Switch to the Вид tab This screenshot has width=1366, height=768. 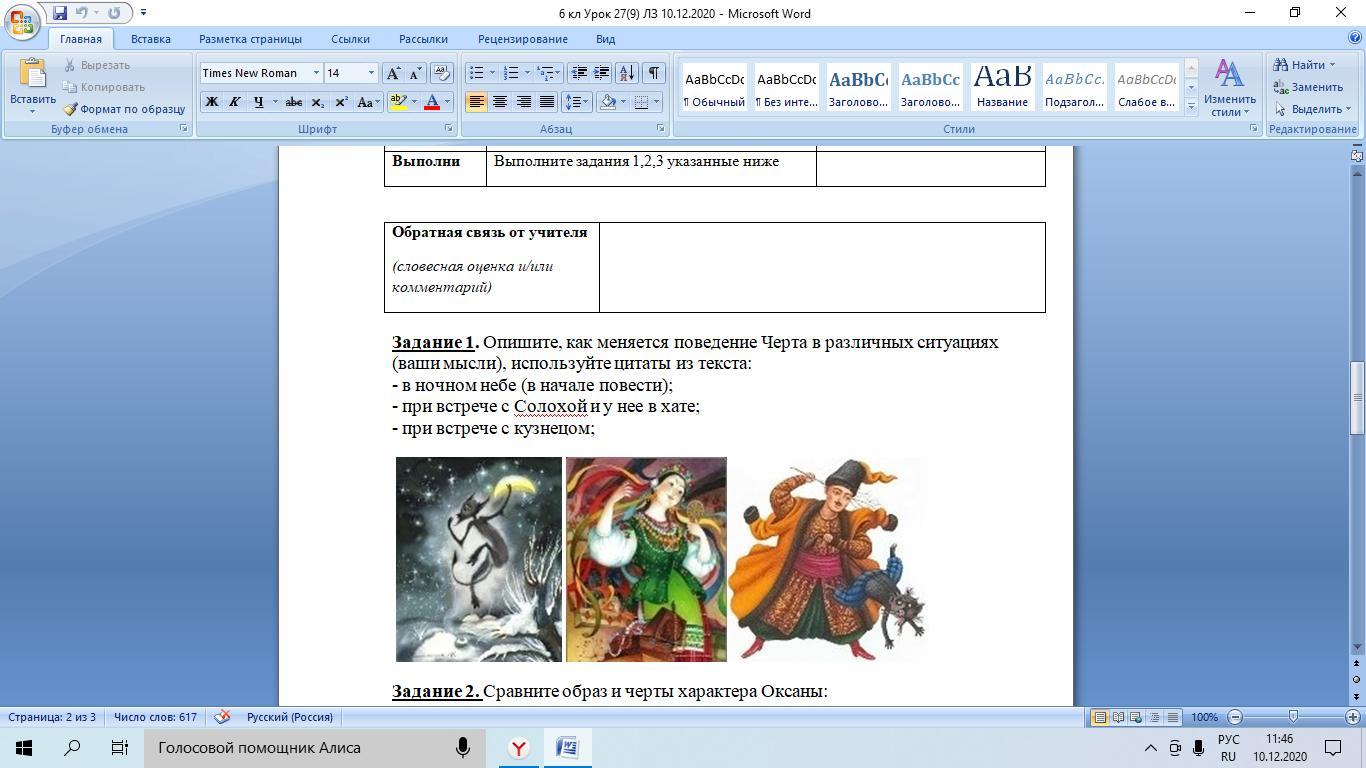pyautogui.click(x=605, y=39)
